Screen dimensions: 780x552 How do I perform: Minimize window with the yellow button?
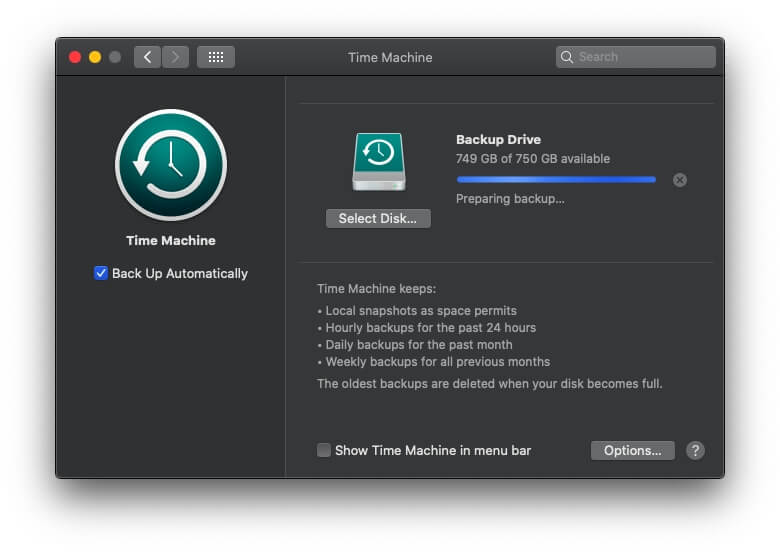click(95, 57)
